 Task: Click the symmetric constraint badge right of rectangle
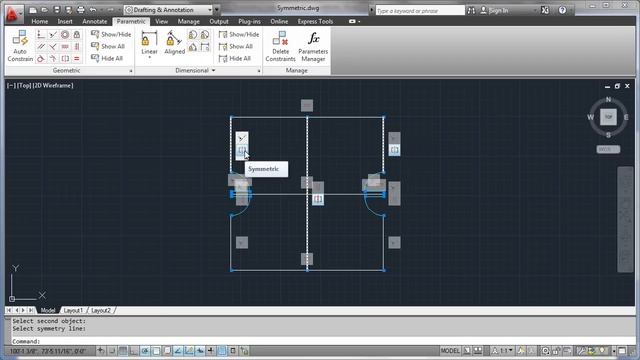(x=394, y=150)
